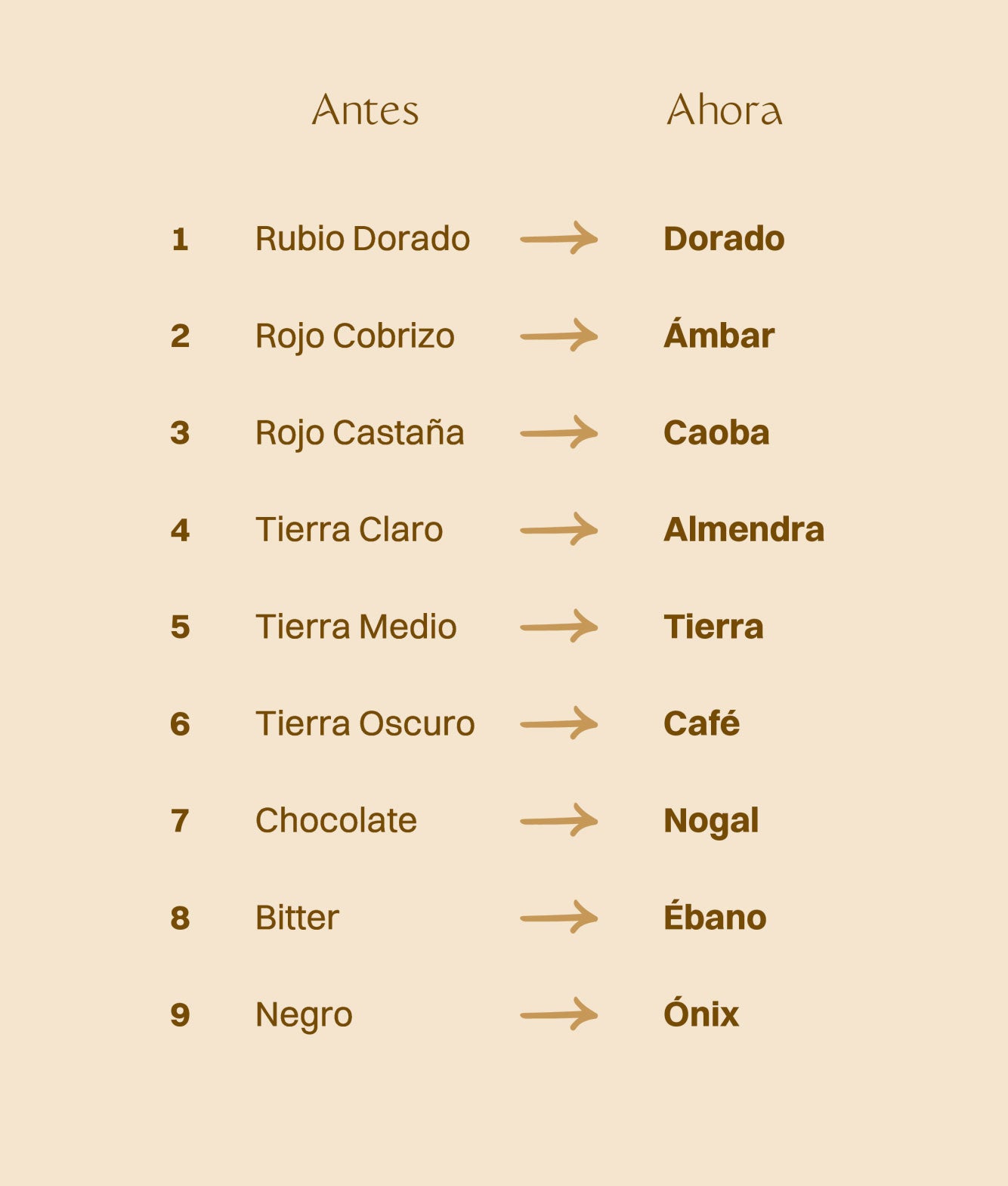This screenshot has width=1008, height=1186.
Task: Click the arrow pointing to Almendra
Action: pos(558,530)
